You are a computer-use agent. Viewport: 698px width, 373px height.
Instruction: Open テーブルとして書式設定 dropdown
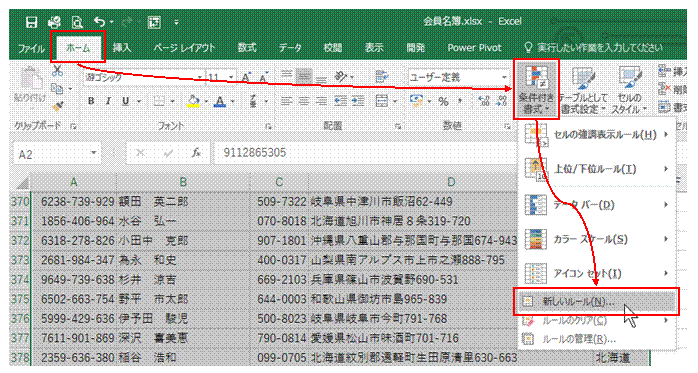click(583, 89)
